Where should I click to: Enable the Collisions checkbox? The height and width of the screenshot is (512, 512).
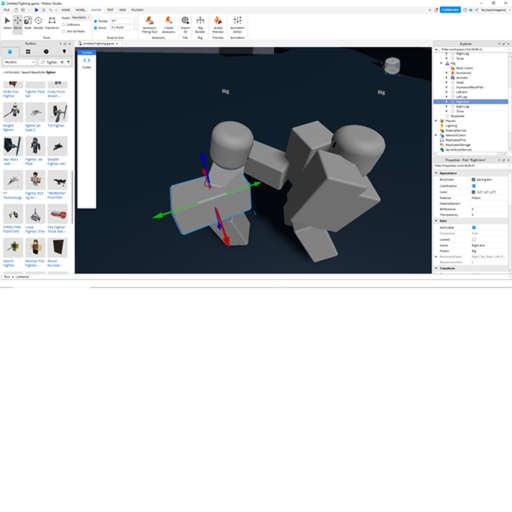click(64, 25)
